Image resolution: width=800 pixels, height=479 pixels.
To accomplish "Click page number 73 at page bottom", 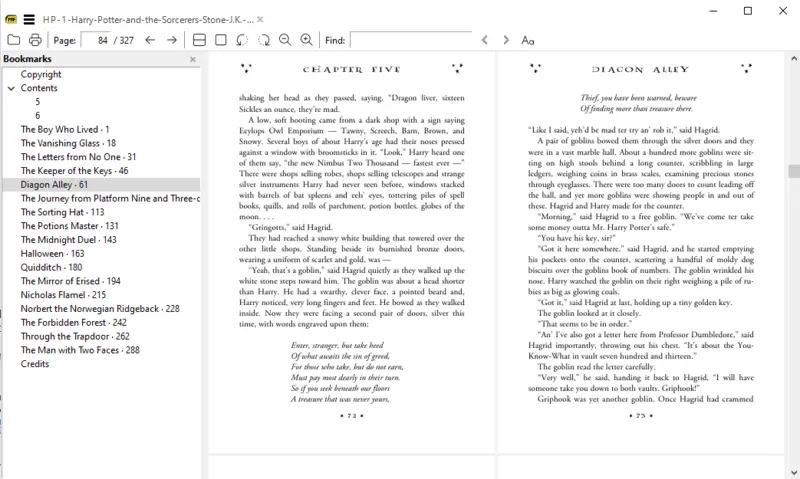I will [x=641, y=416].
